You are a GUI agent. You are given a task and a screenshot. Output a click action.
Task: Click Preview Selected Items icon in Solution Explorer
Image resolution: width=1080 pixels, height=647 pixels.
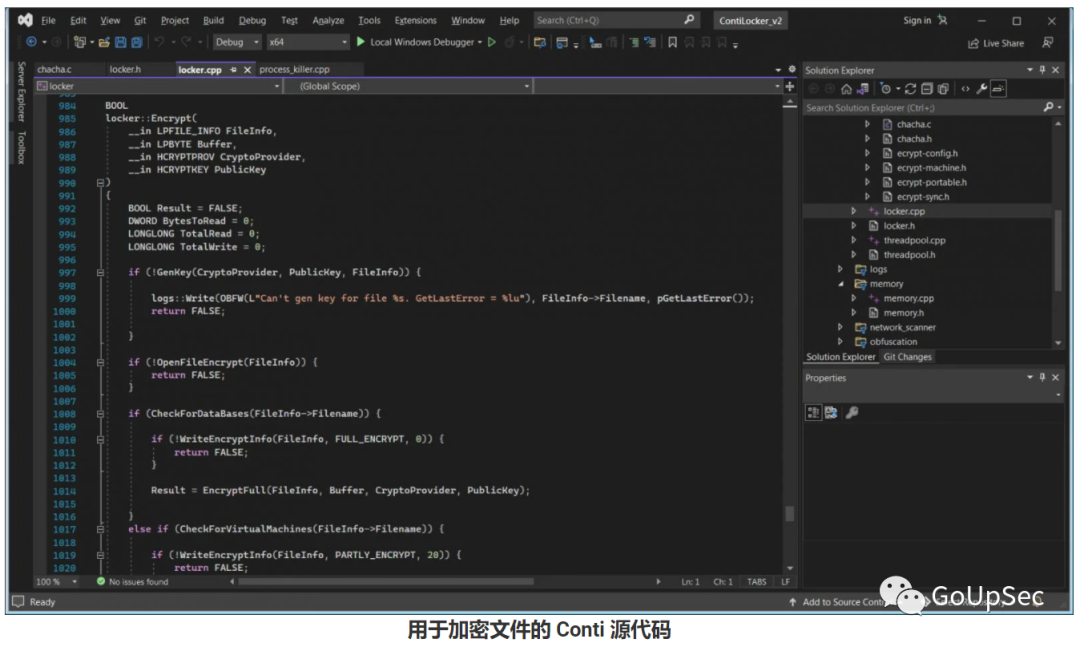(x=998, y=88)
